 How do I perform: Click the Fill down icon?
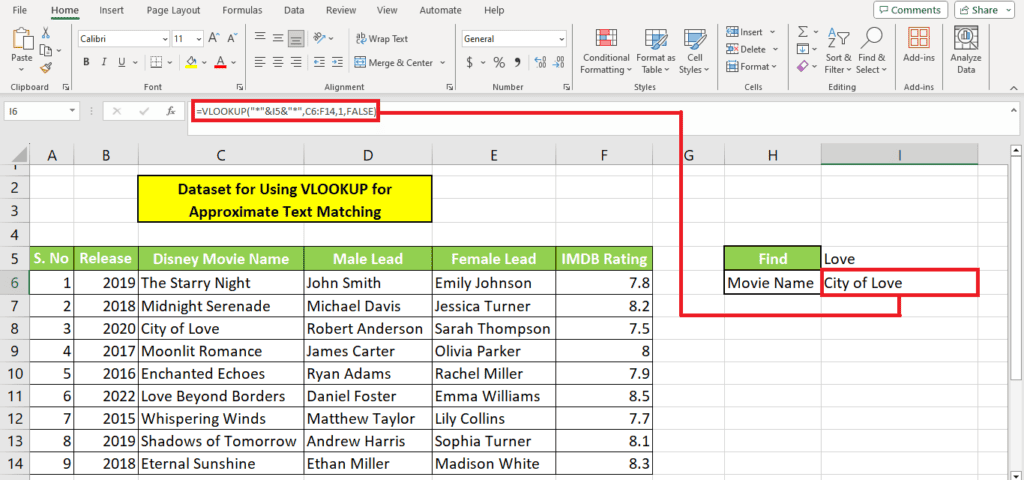tap(803, 49)
